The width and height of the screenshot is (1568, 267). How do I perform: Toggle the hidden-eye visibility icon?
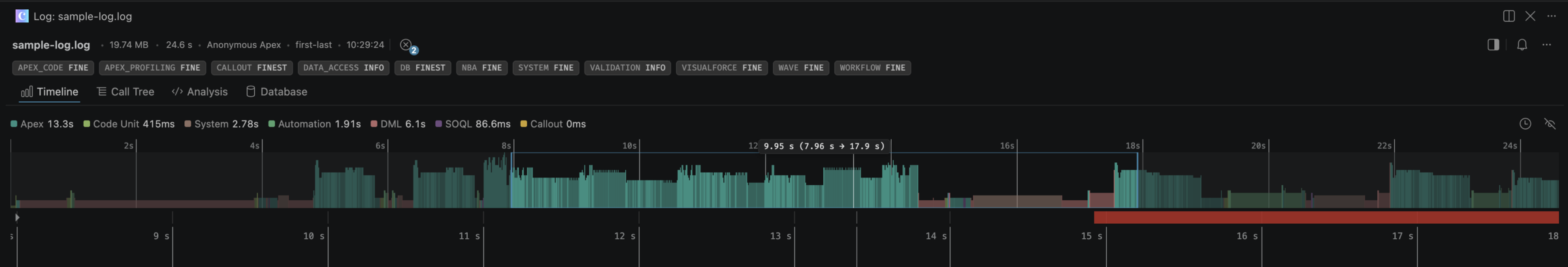click(1550, 124)
